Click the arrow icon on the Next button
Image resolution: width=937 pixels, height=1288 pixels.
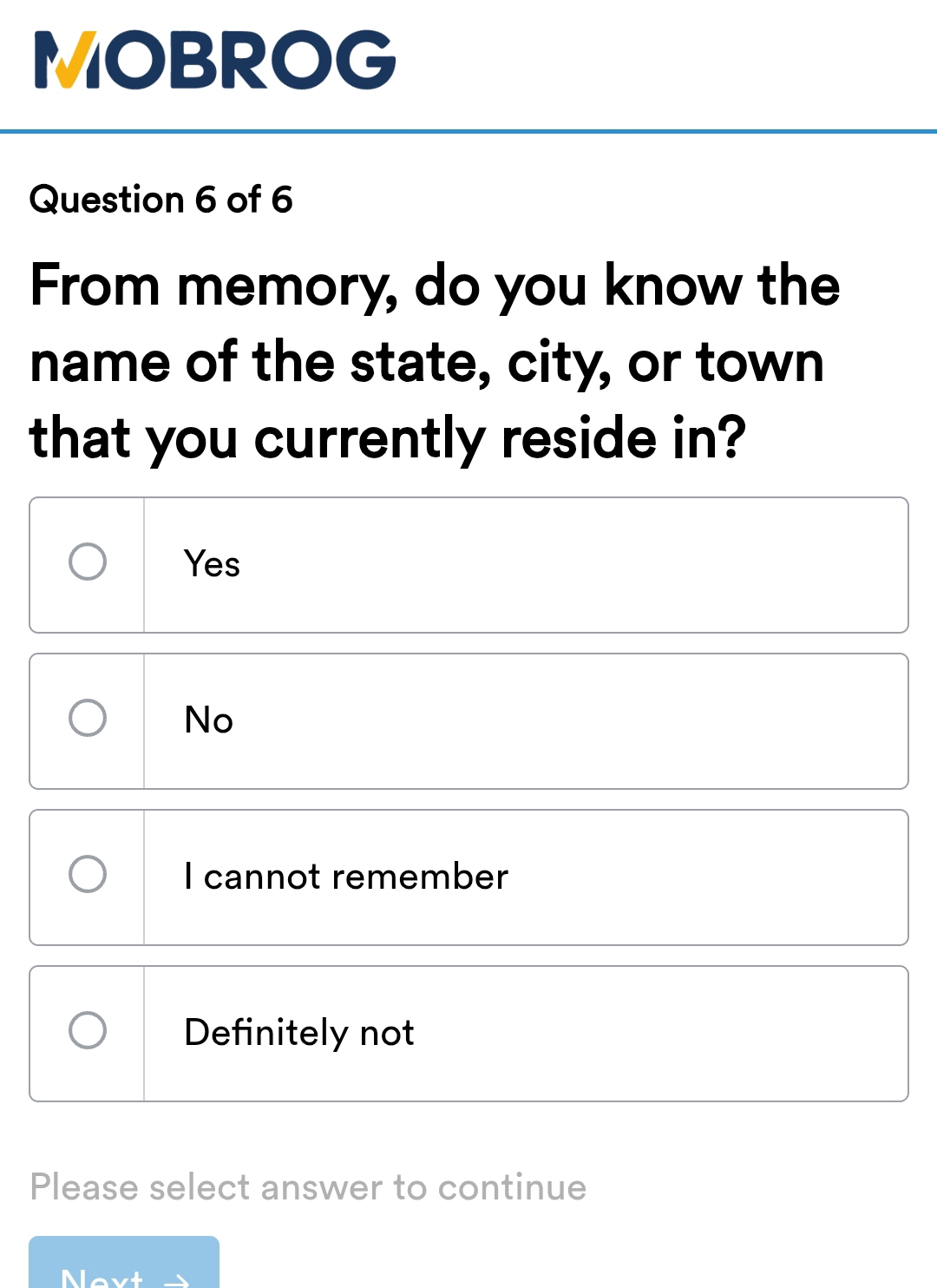(x=176, y=1278)
